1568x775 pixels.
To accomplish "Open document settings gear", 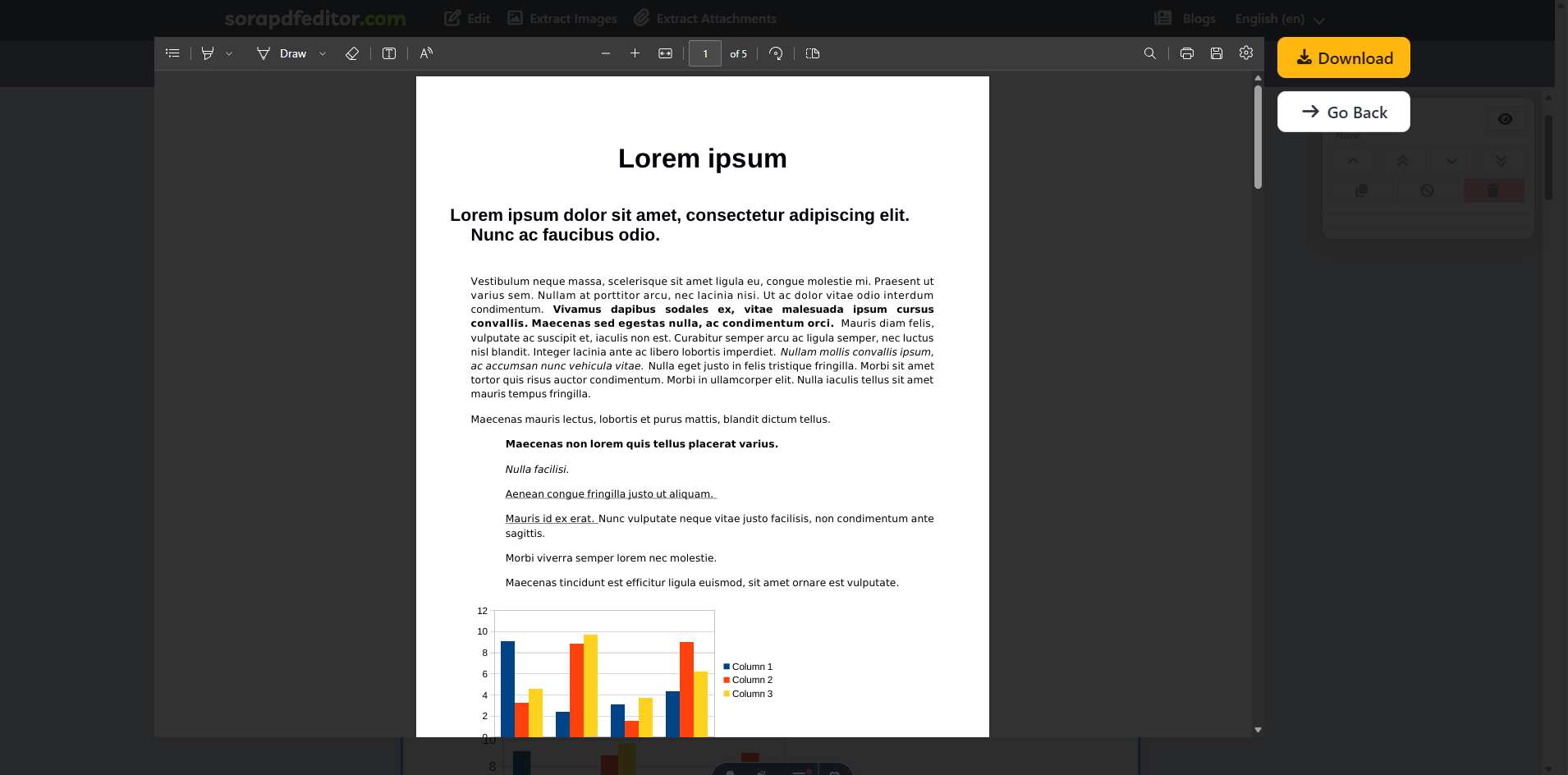I will [x=1246, y=53].
